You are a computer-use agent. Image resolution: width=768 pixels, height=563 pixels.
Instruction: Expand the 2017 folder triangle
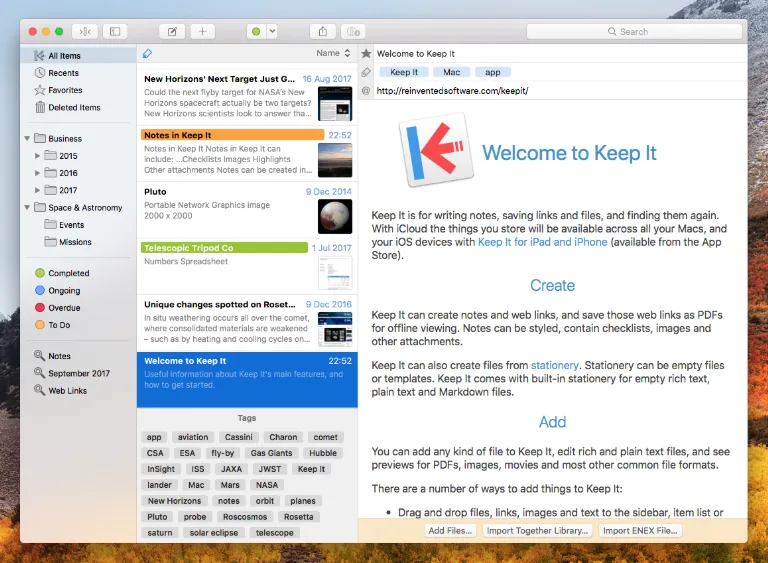coord(37,190)
